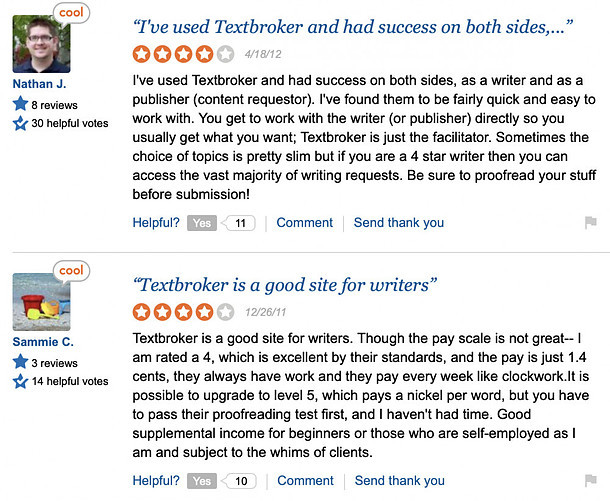Open Nathan J.'s profile name link
The image size is (610, 501).
pos(39,84)
